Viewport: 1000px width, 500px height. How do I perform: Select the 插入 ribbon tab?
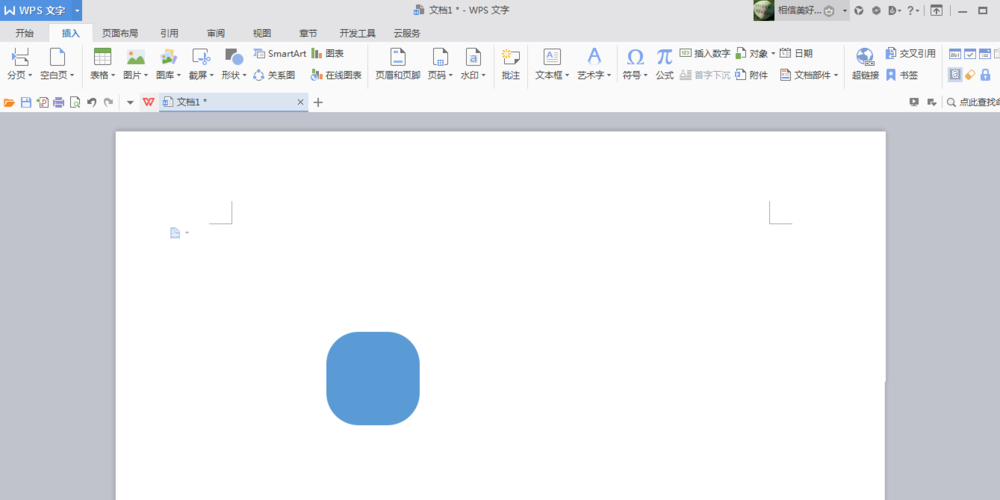coord(71,33)
